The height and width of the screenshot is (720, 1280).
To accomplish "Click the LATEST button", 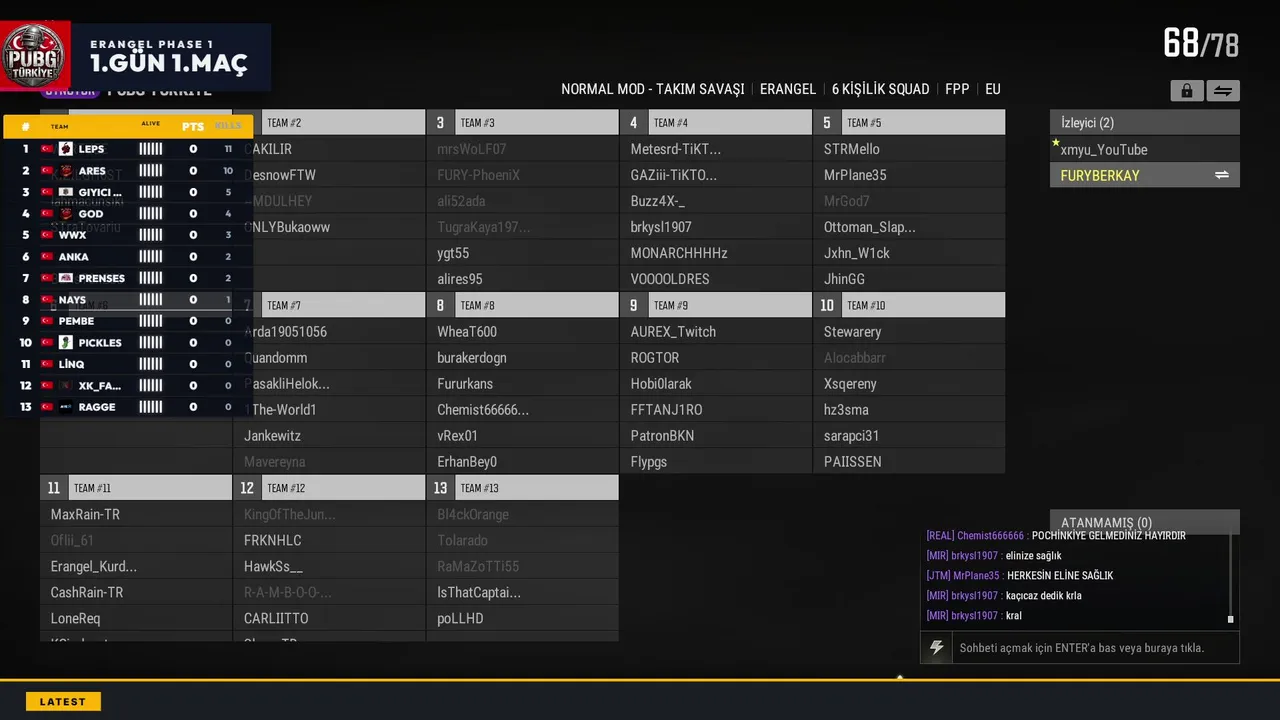I will coord(63,702).
